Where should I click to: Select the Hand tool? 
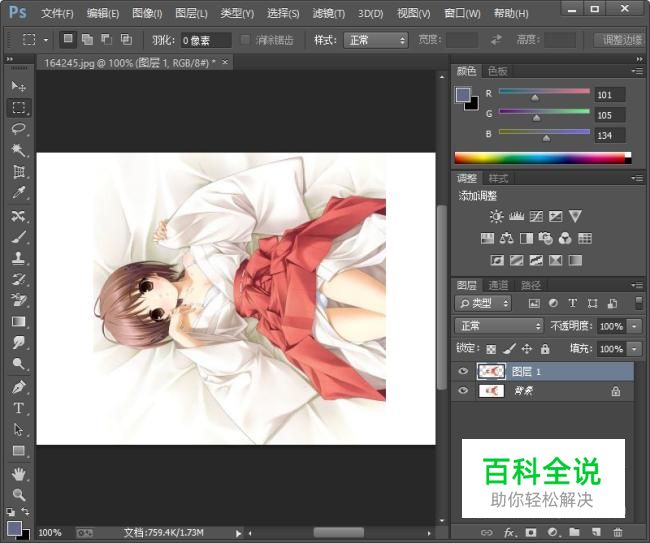[18, 473]
